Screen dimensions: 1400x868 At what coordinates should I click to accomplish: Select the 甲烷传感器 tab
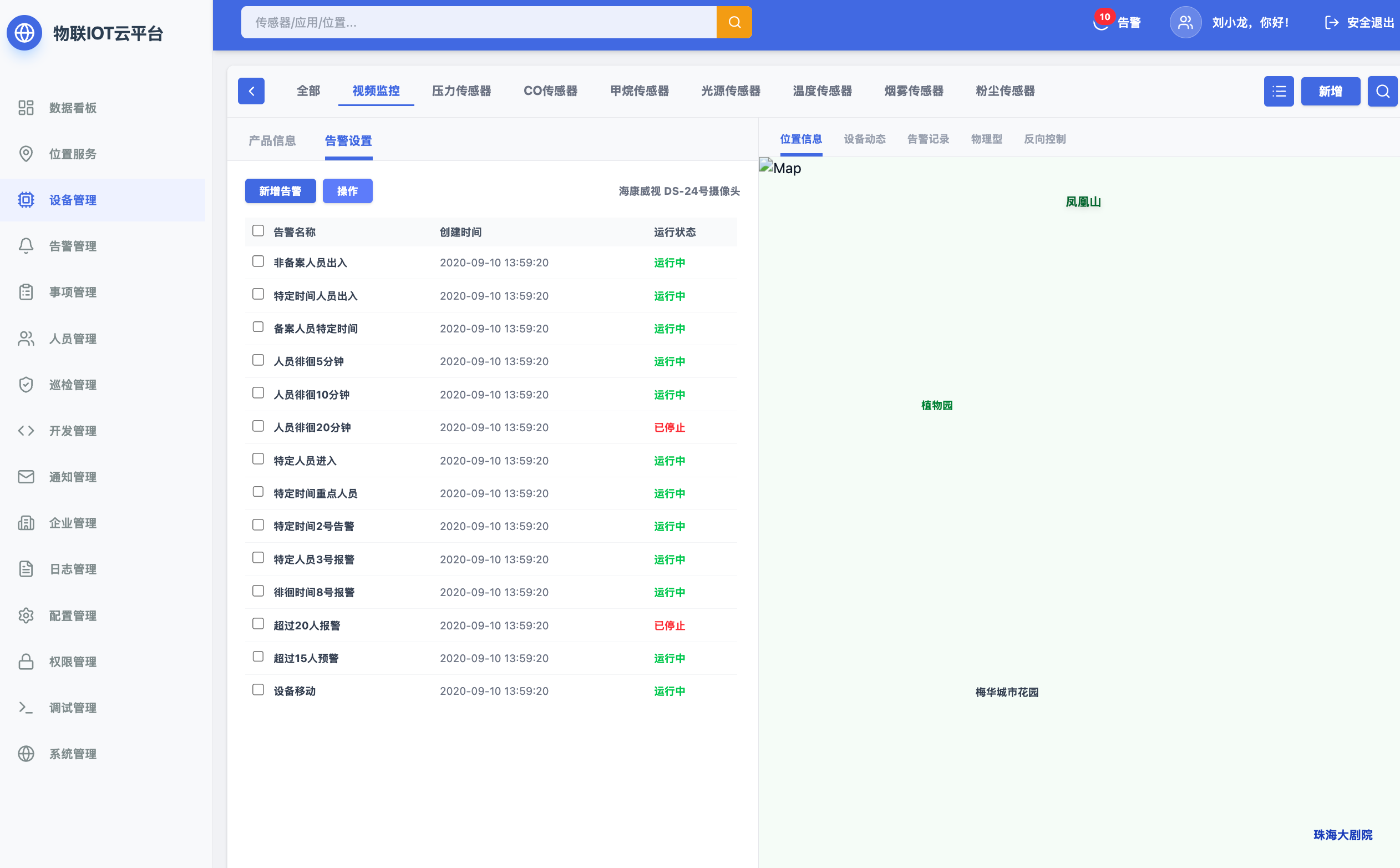coord(639,90)
